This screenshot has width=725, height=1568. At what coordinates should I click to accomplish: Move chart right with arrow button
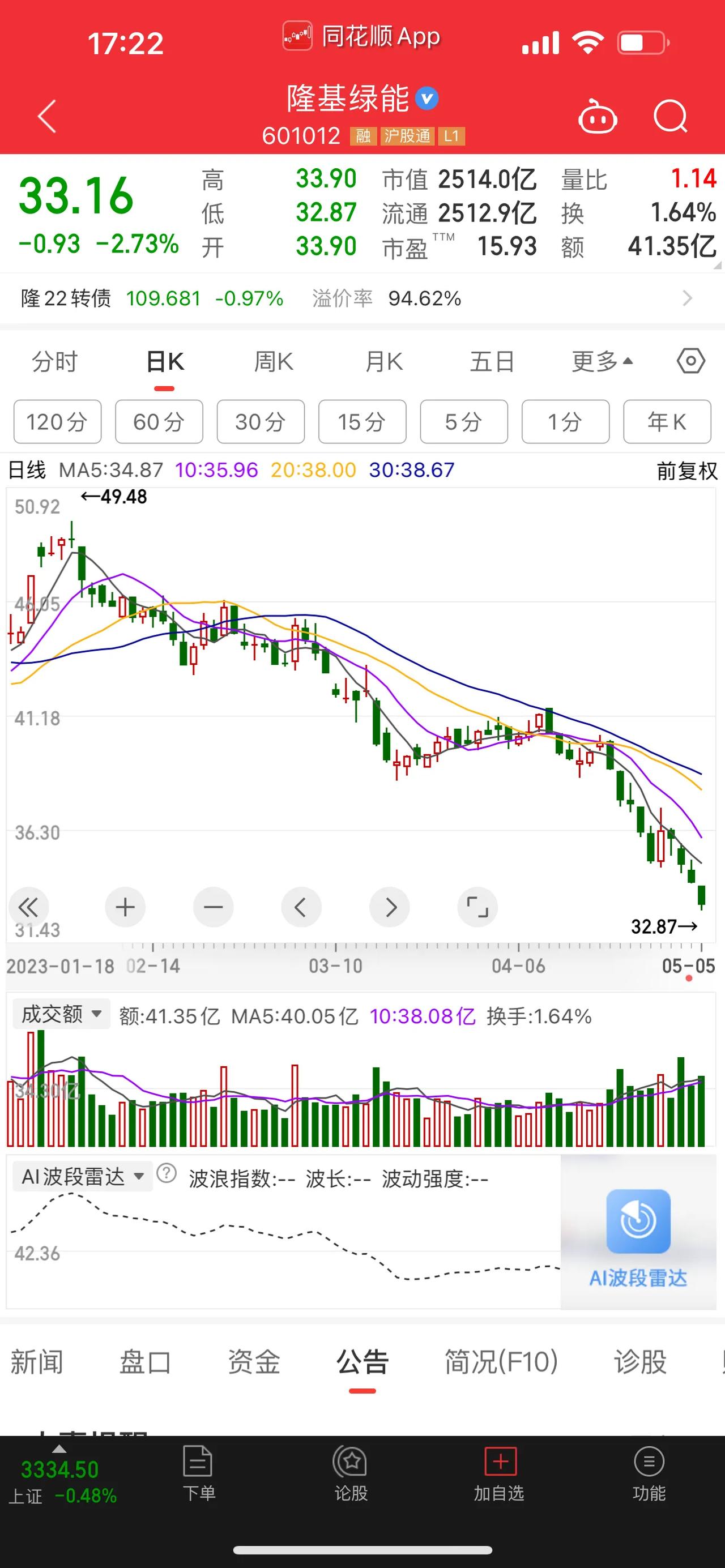tap(389, 907)
